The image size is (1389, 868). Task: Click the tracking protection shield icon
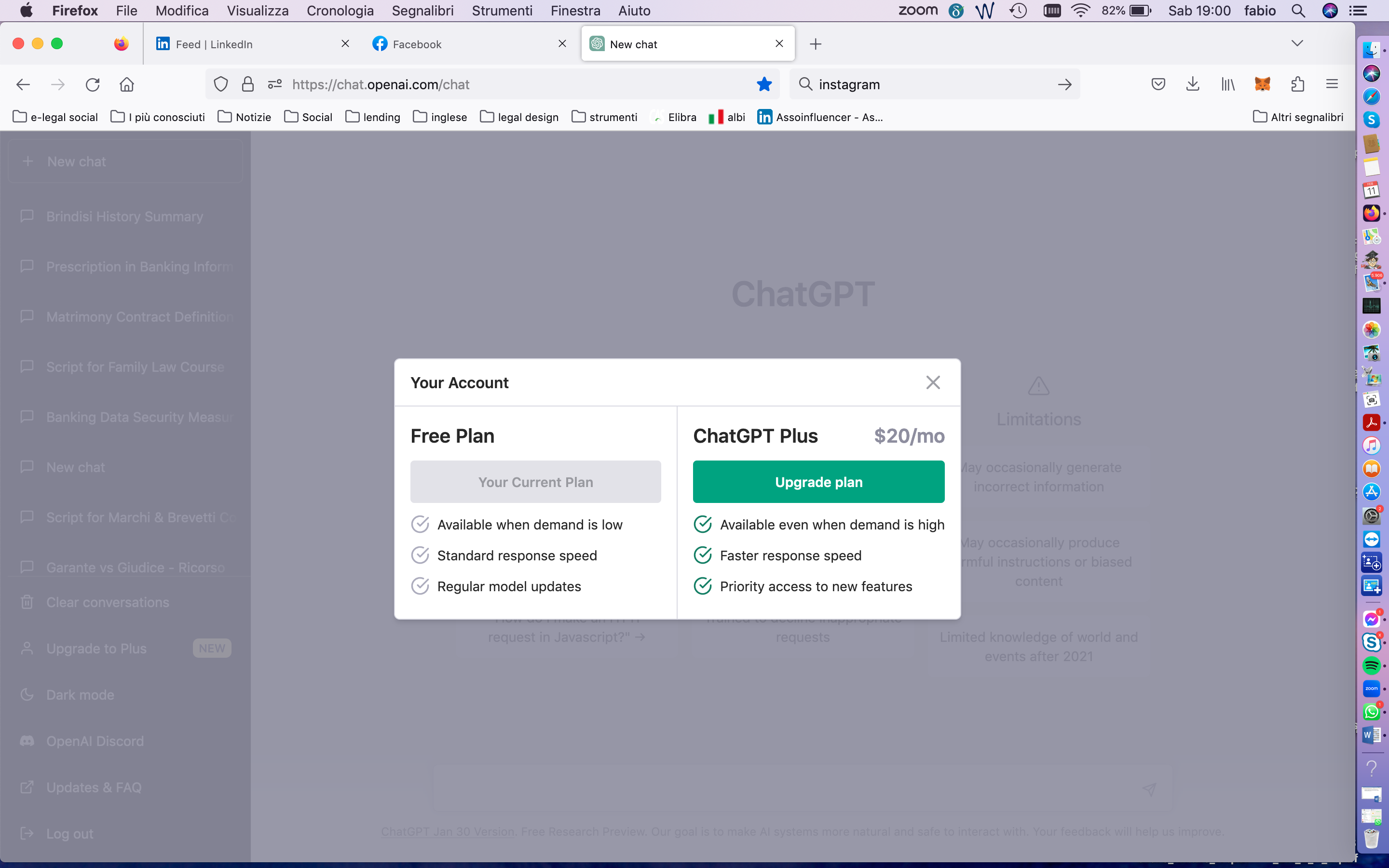pos(221,84)
